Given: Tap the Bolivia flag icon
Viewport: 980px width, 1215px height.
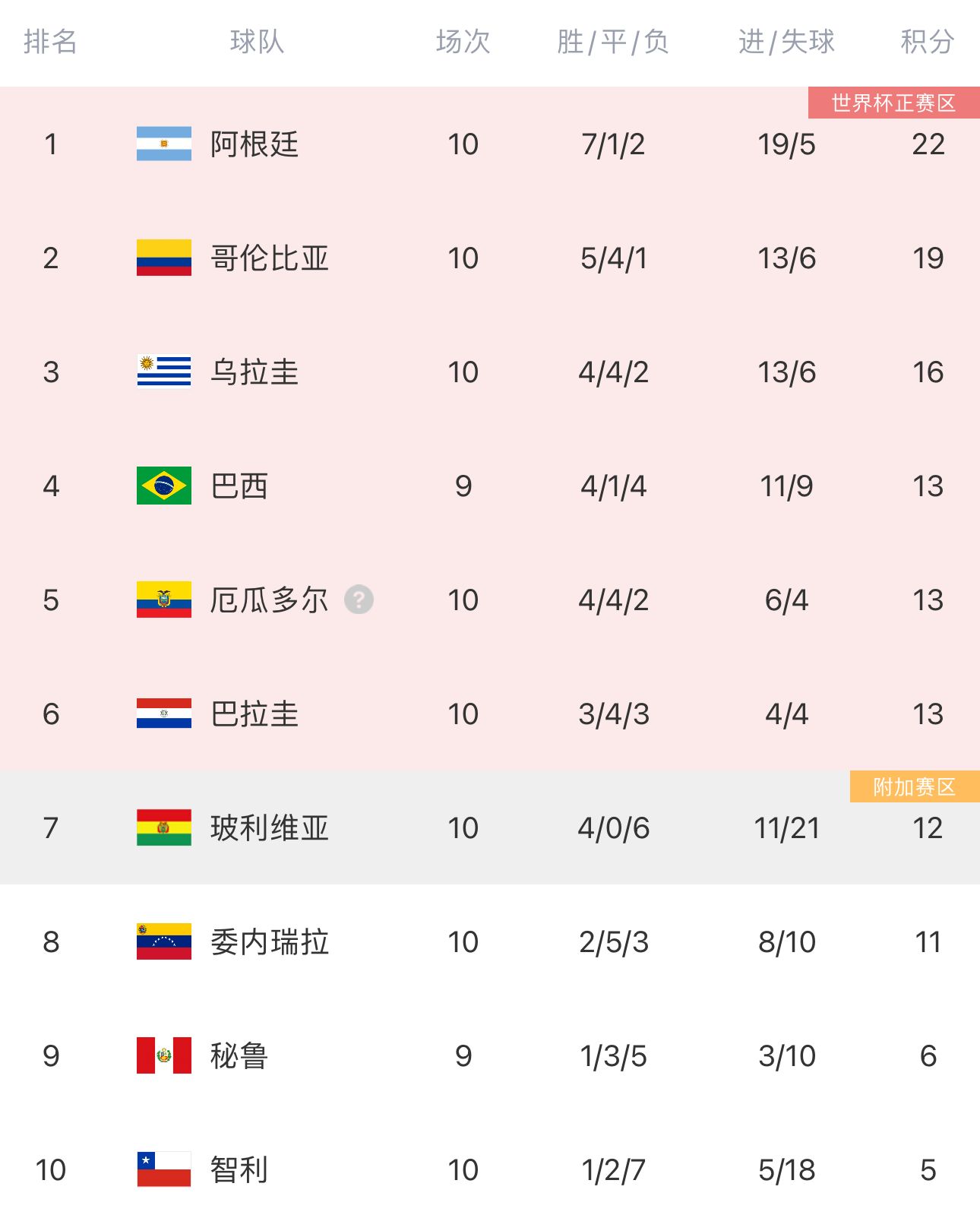Looking at the screenshot, I should point(164,827).
